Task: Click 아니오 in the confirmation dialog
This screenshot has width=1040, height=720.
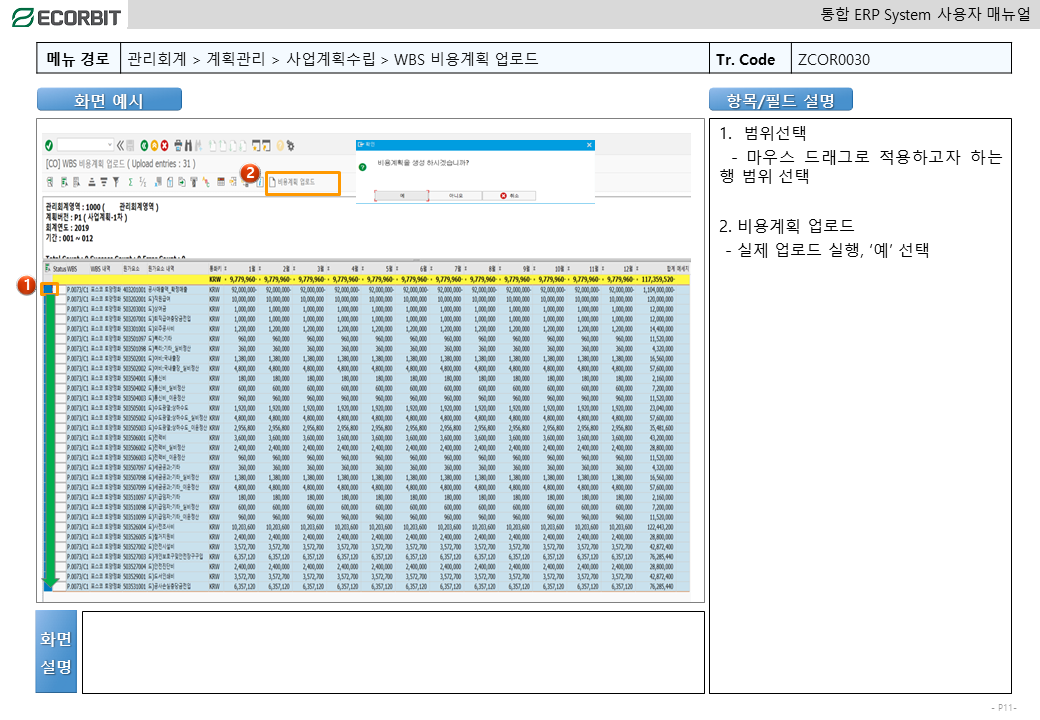Action: point(456,196)
